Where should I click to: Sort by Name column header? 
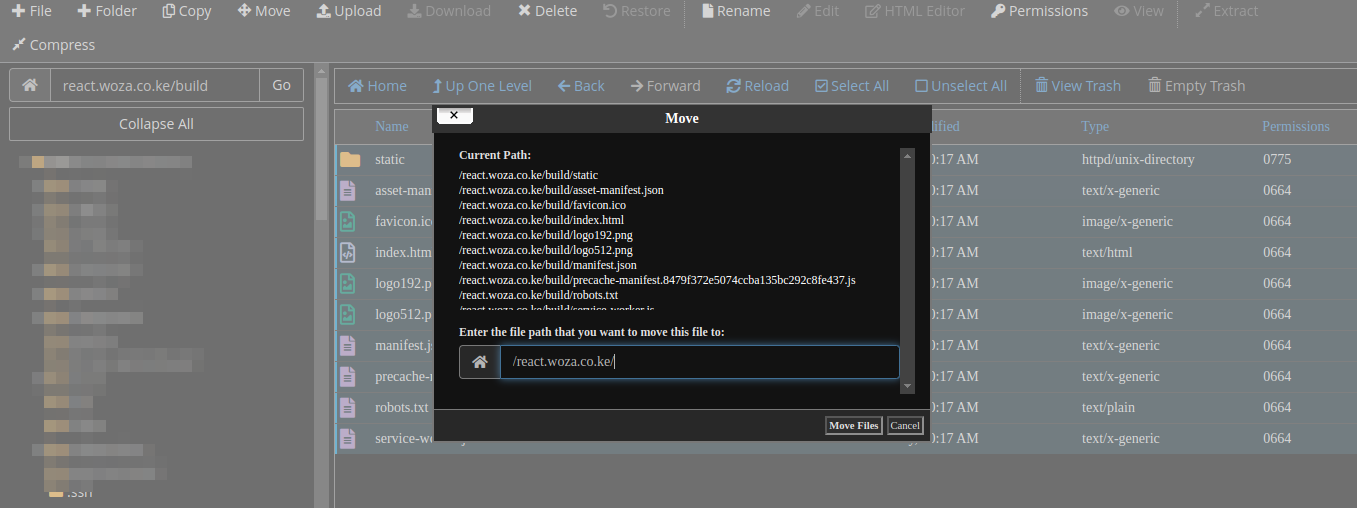pos(392,127)
